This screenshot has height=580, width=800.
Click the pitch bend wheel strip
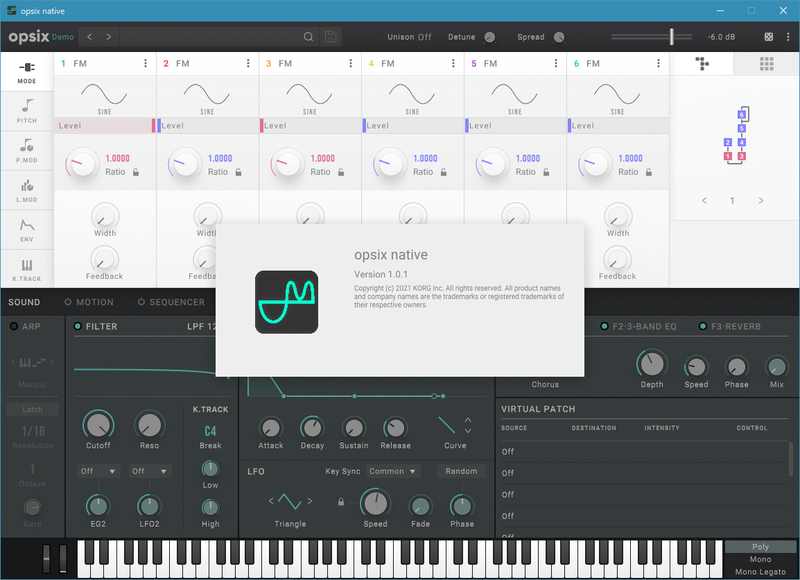pos(46,558)
